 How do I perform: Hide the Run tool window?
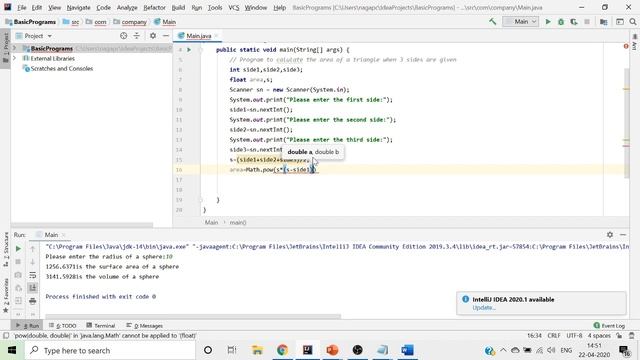(623, 235)
